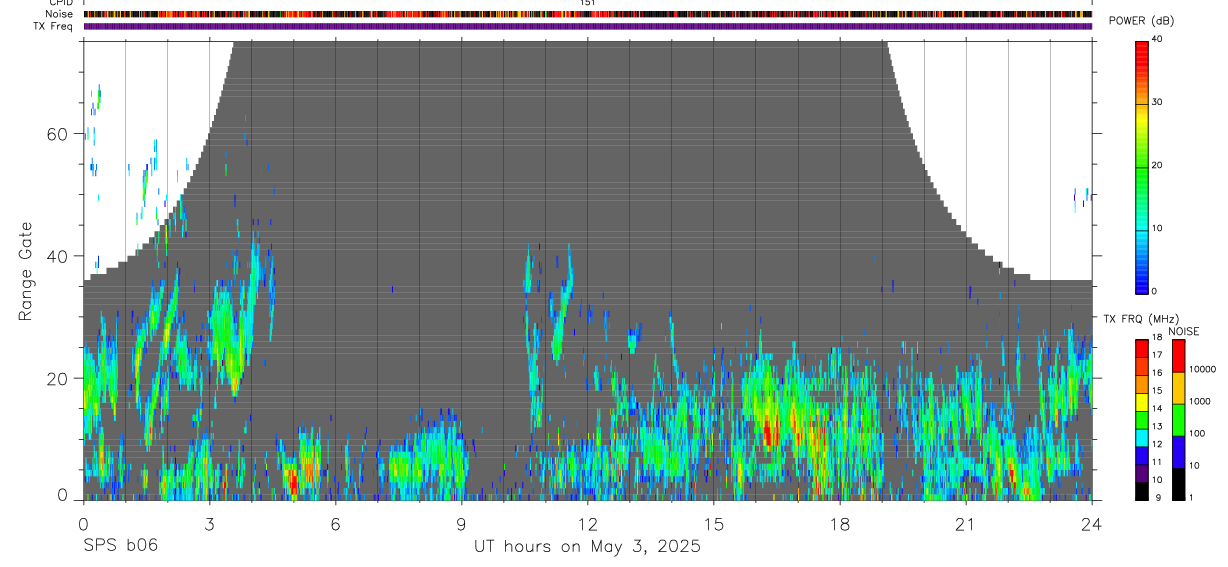Click the blue 10 noise swatch
Viewport: 1228px width, 567px height.
click(x=1177, y=452)
